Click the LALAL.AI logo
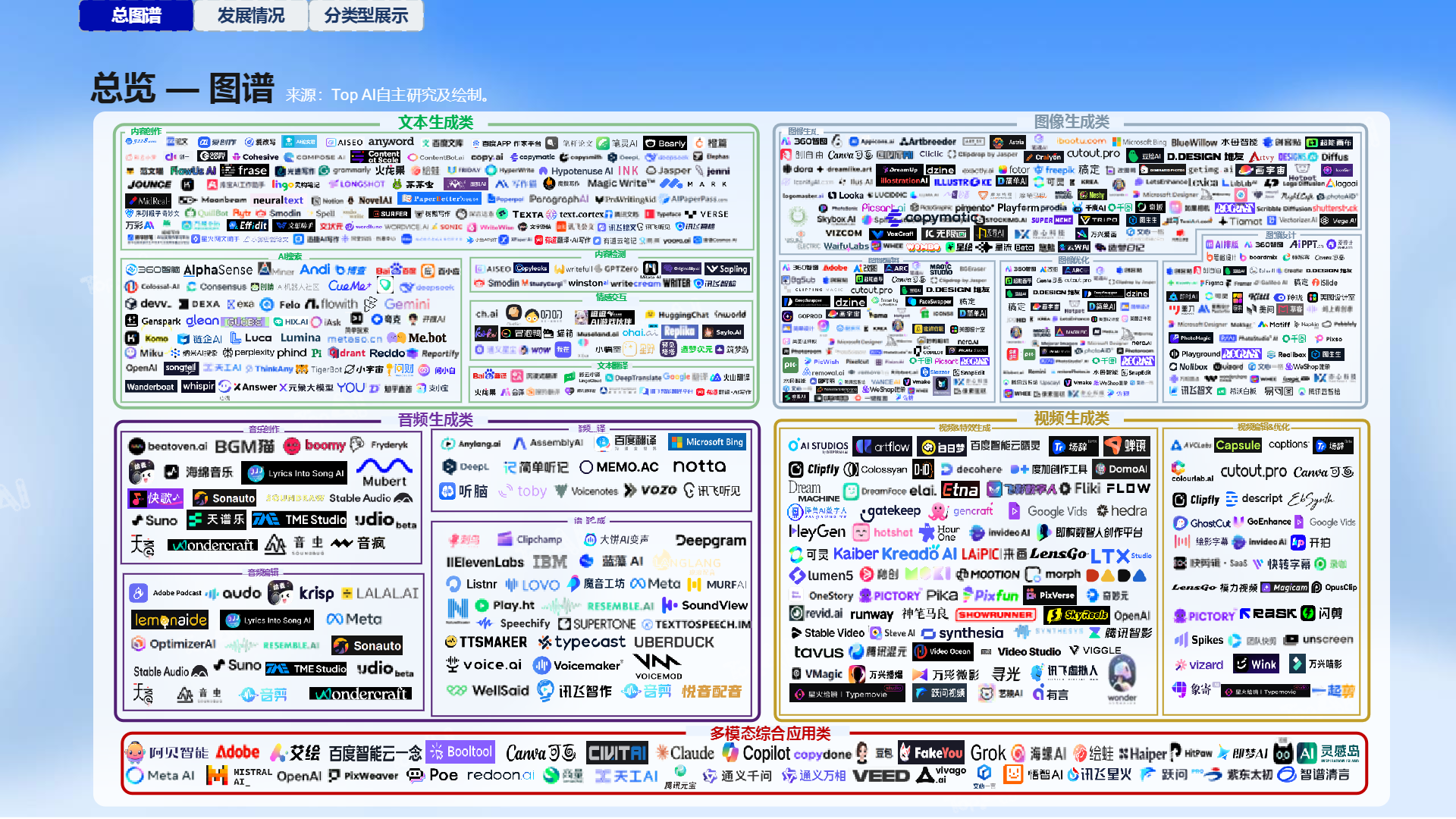Viewport: 1456px width, 819px height. 380,593
